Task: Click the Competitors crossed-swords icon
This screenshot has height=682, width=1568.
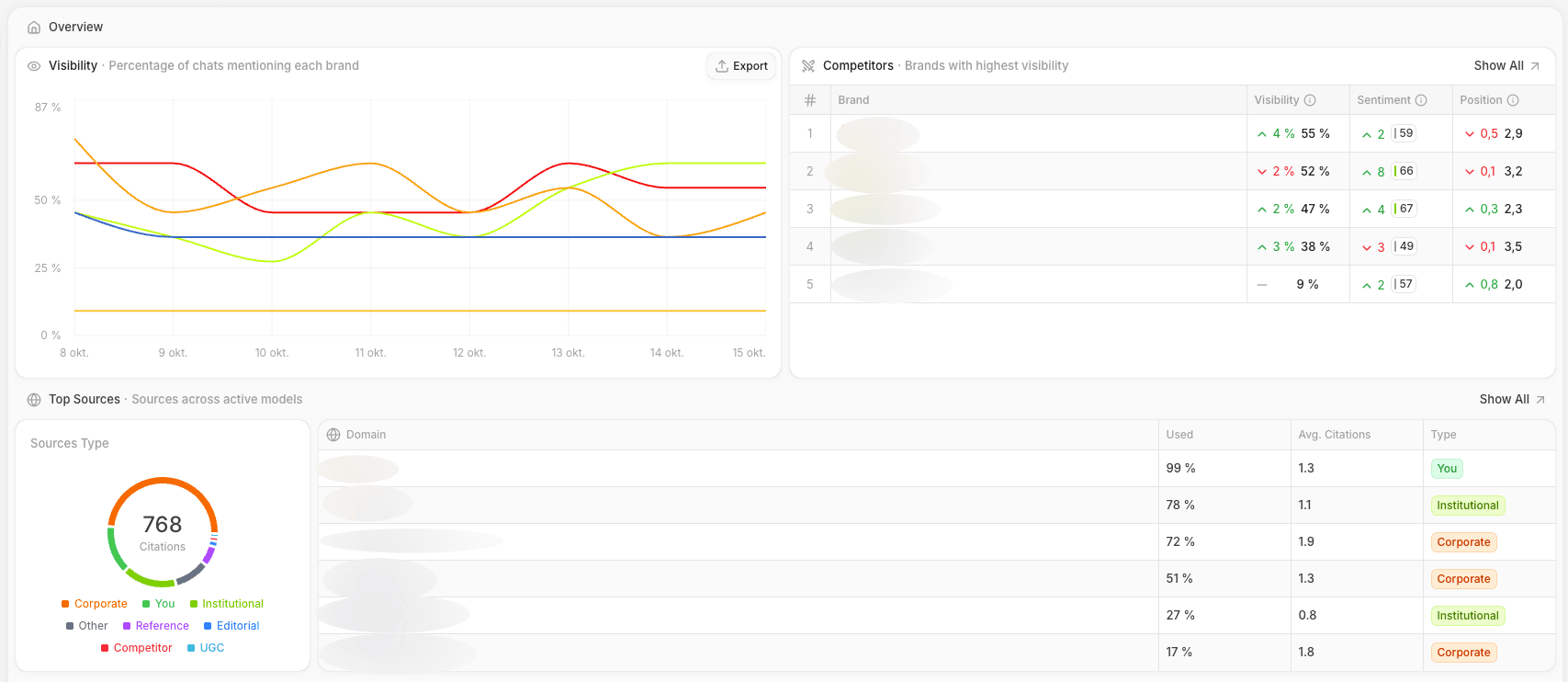Action: pos(808,66)
